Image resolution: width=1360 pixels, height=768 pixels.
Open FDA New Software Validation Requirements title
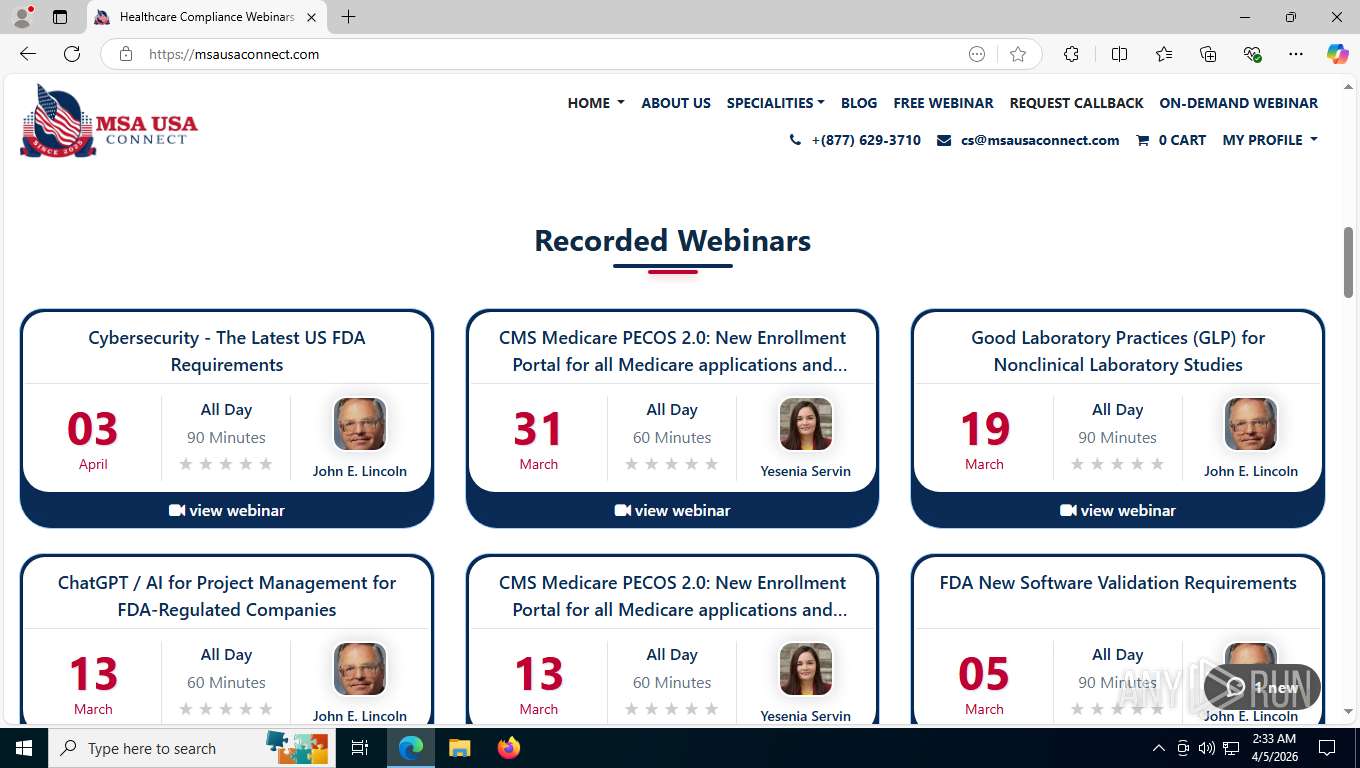(x=1118, y=583)
